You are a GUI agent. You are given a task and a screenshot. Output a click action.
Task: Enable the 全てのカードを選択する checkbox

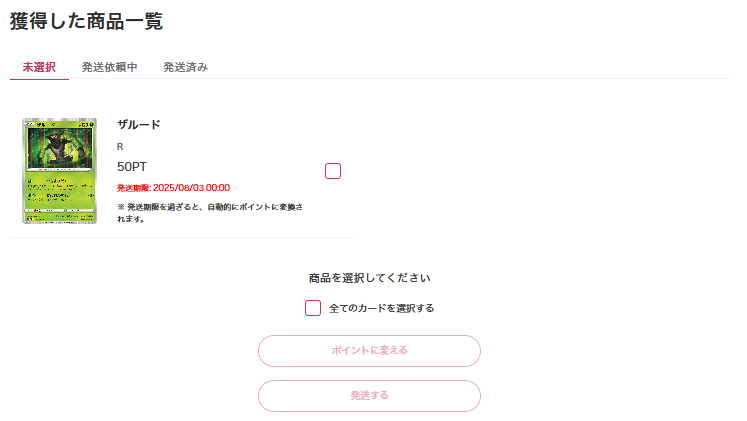pyautogui.click(x=313, y=308)
